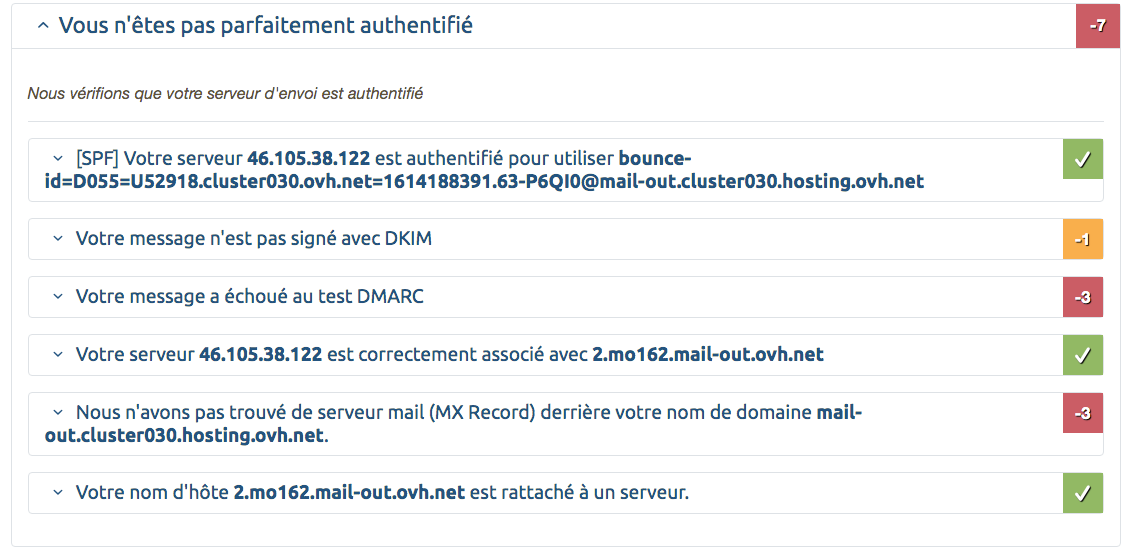1131x559 pixels.
Task: Click the section title "Vous n'êtes pas parfaitement authentifié"
Action: [265, 26]
